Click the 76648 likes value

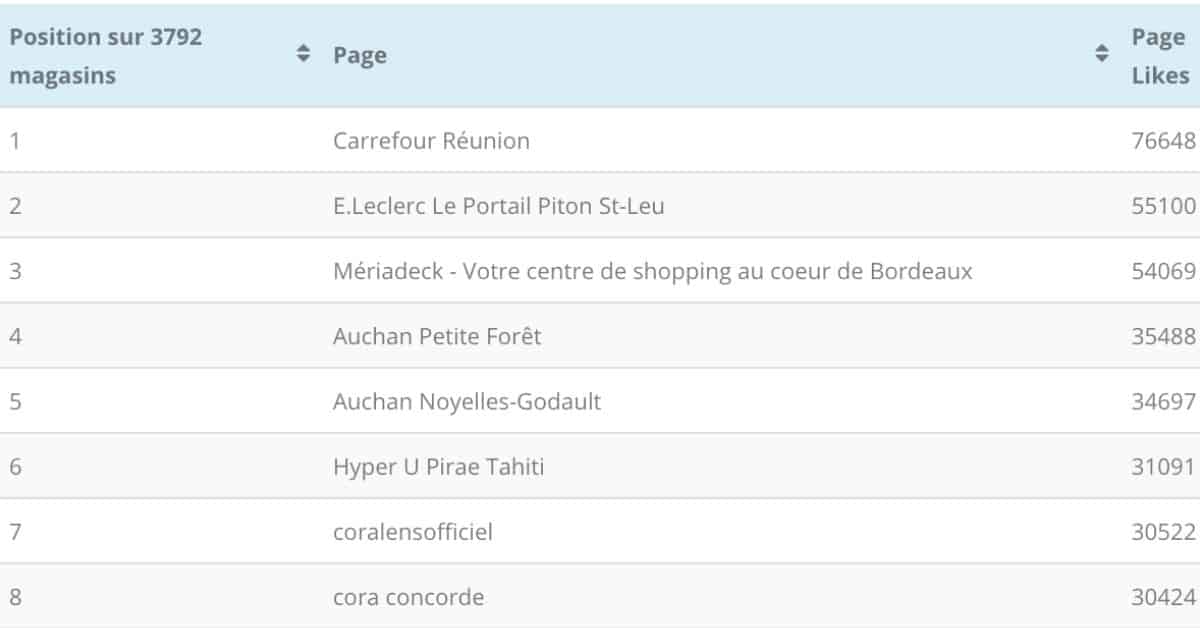(1163, 141)
